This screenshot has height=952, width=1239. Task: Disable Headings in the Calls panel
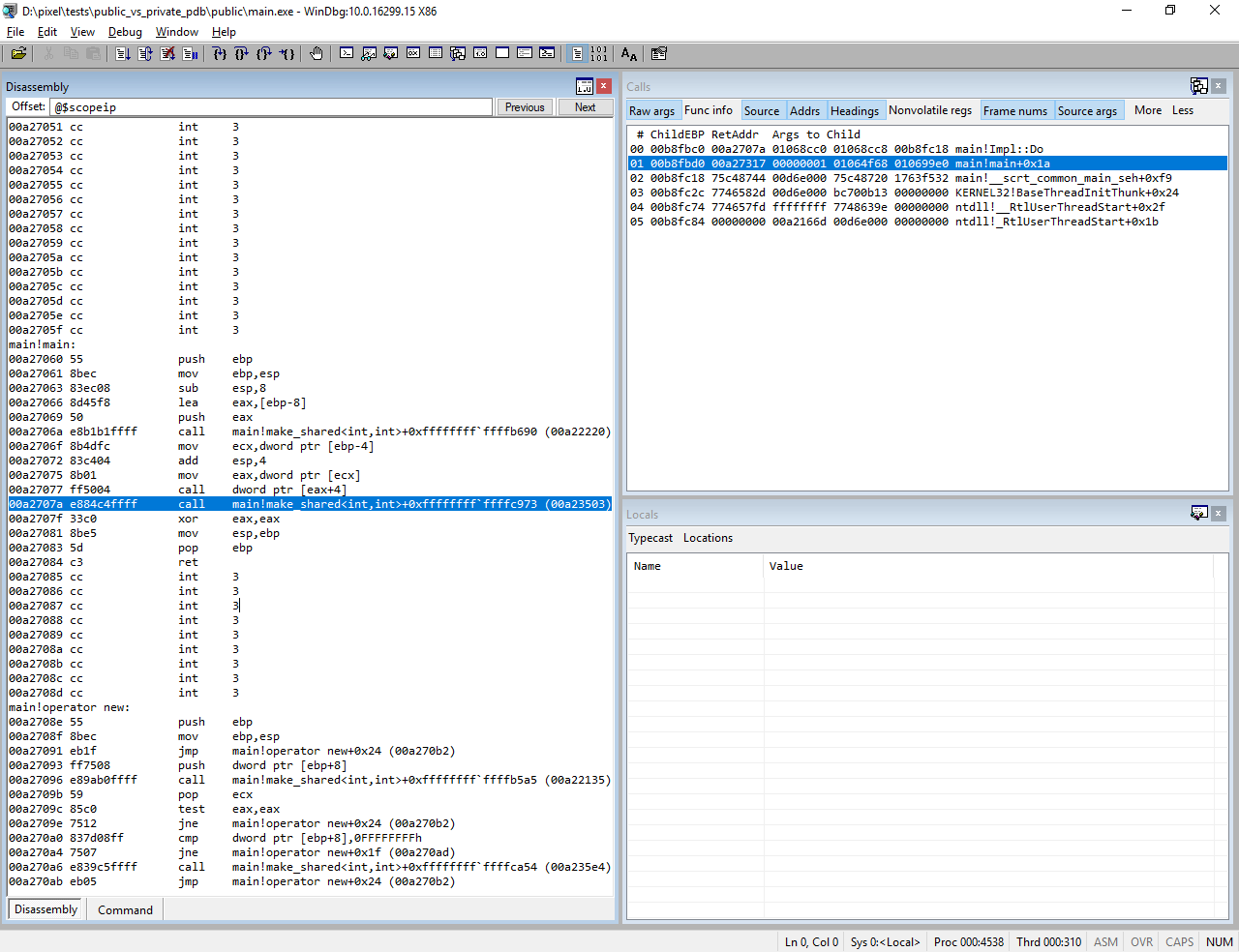coord(855,110)
